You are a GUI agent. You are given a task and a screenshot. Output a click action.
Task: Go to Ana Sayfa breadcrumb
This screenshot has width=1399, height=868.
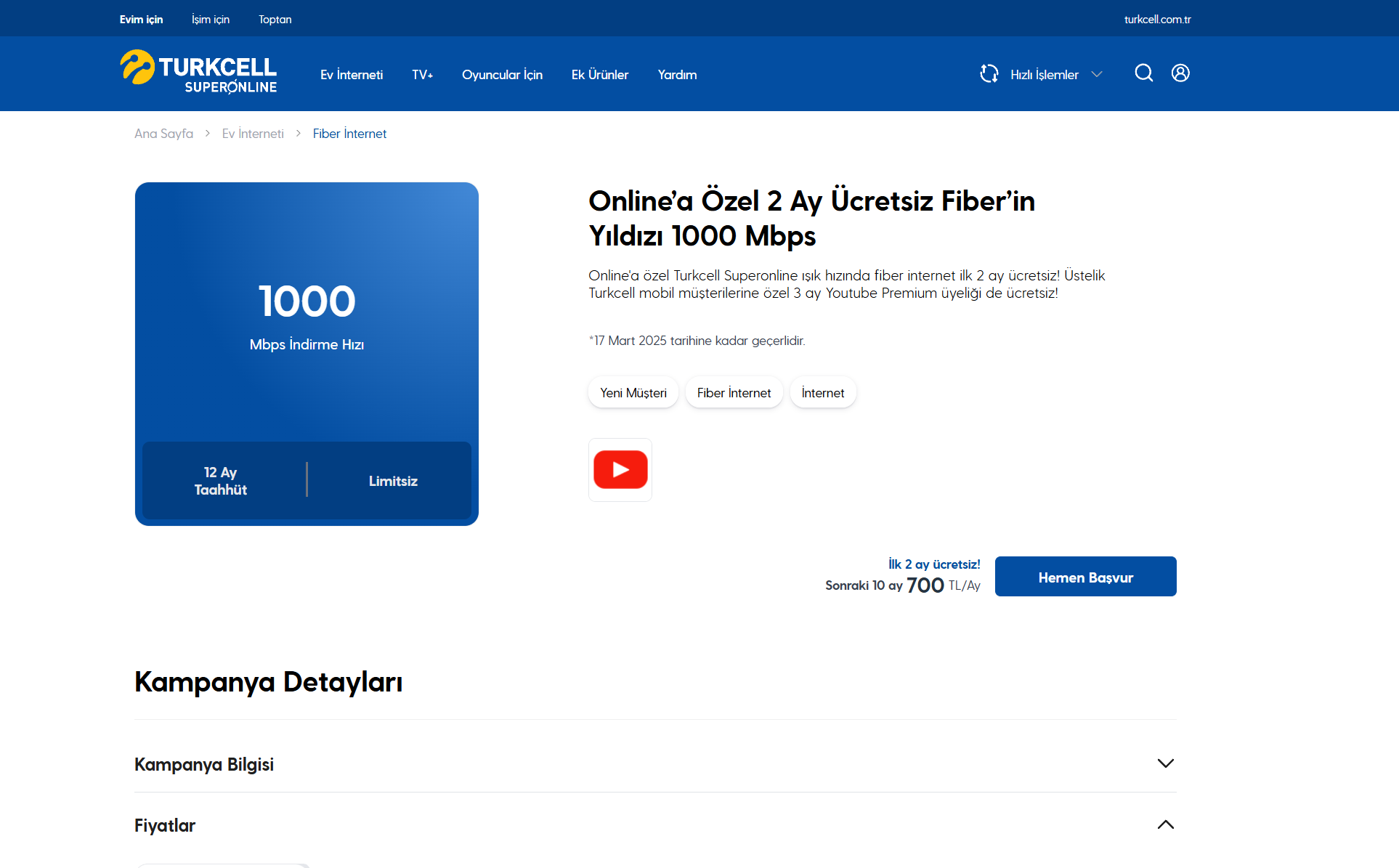164,134
